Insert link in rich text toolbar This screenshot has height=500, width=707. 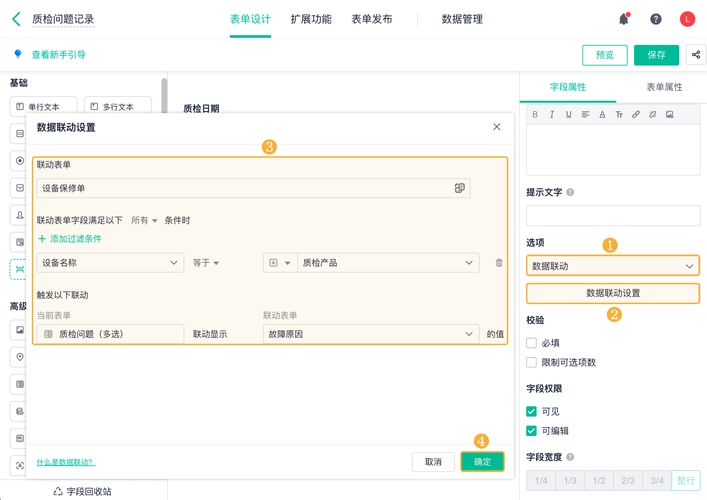636,115
